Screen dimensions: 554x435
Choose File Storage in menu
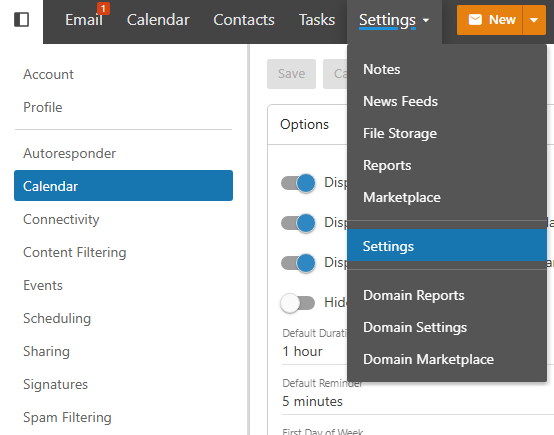(447, 134)
